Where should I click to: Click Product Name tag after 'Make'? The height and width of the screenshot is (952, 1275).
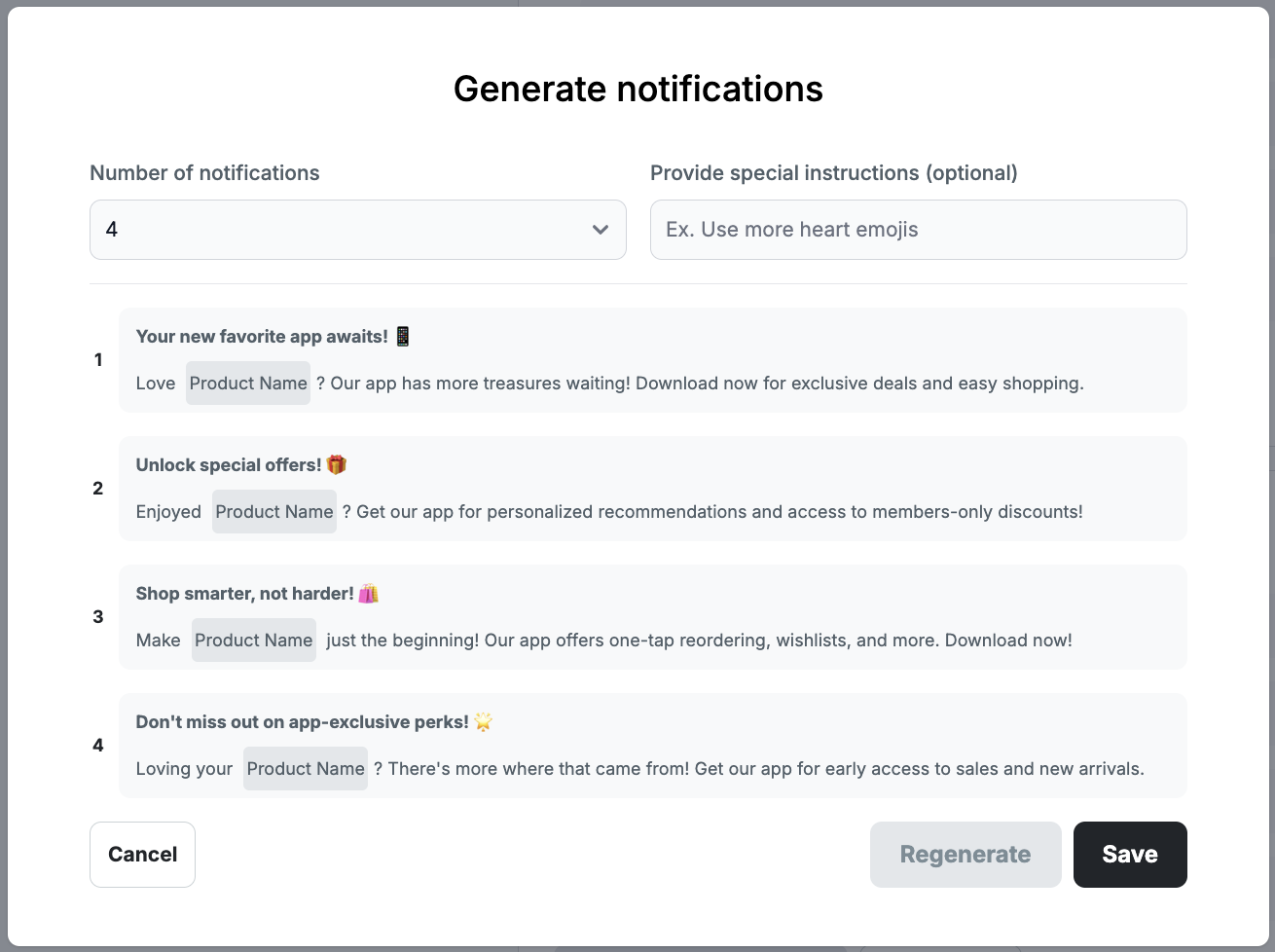click(x=254, y=641)
